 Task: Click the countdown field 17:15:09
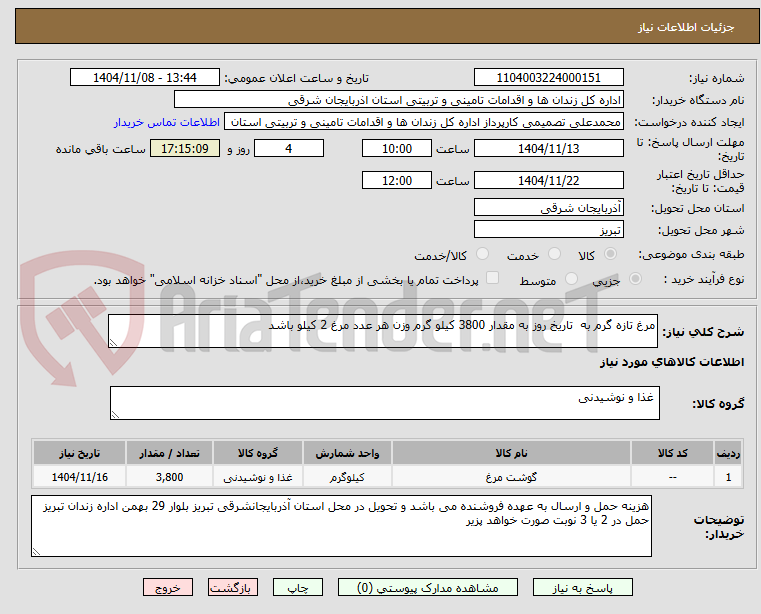click(185, 149)
